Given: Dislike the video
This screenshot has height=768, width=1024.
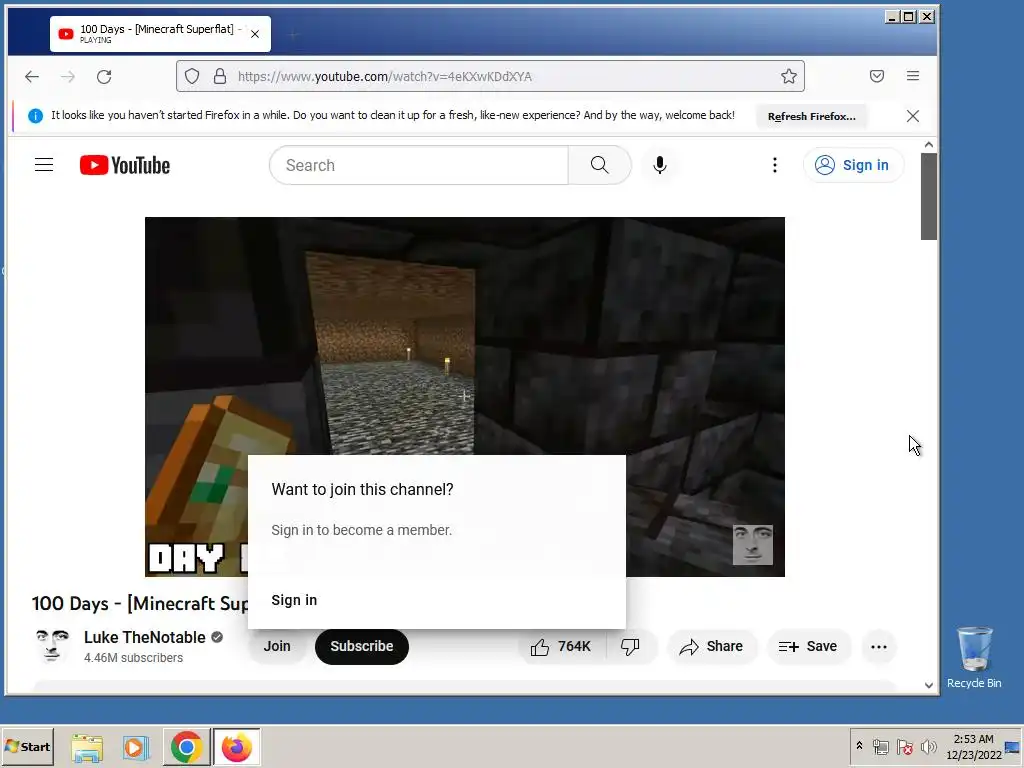Looking at the screenshot, I should [x=630, y=647].
